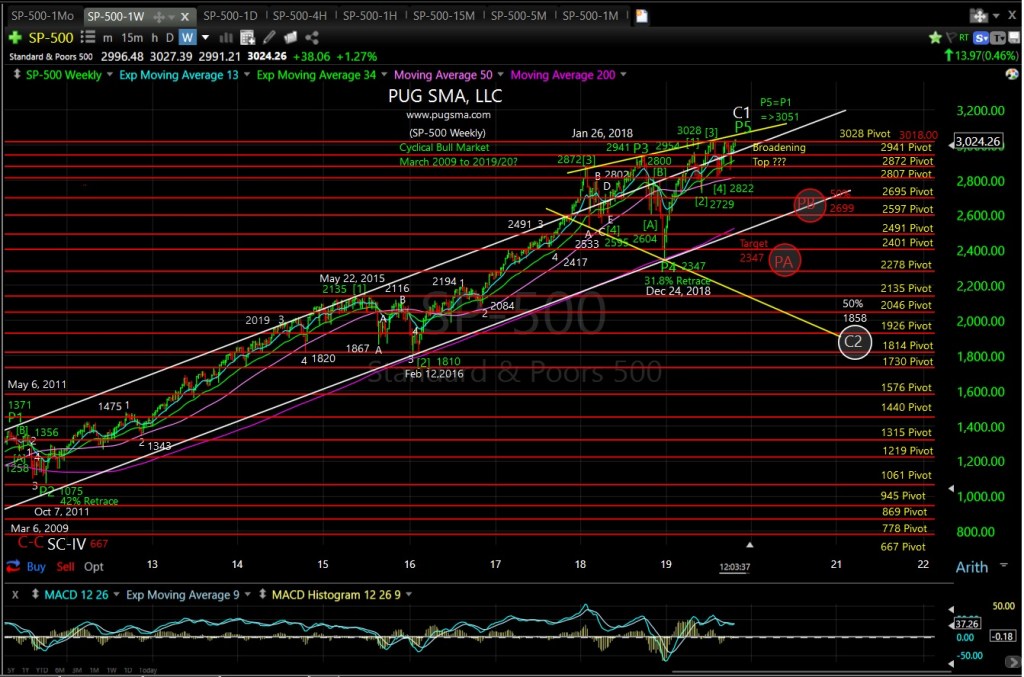Click the green star favorite icon

click(935, 38)
